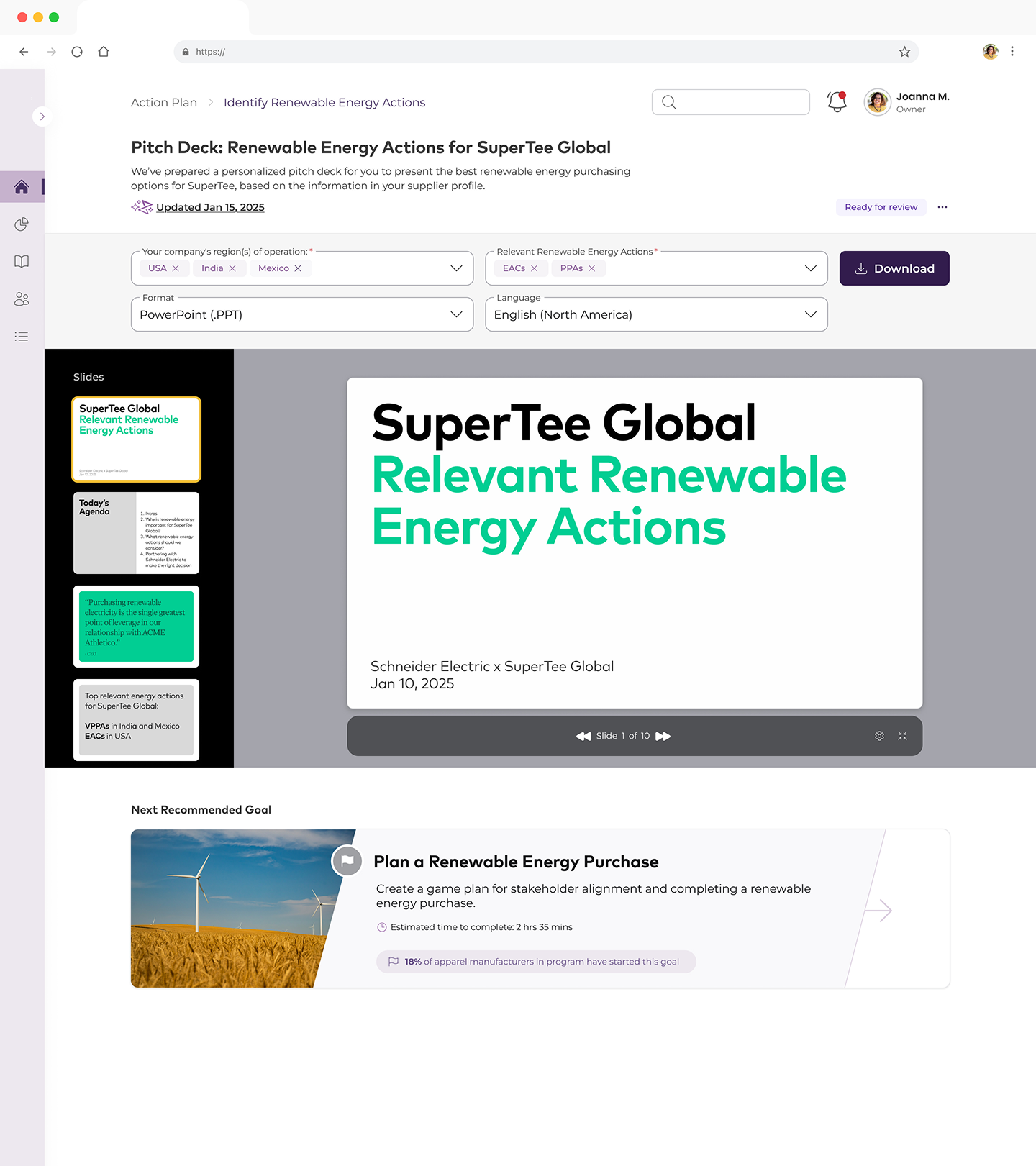Click the sparkle icon beside updated date
The width and height of the screenshot is (1036, 1166).
(142, 207)
